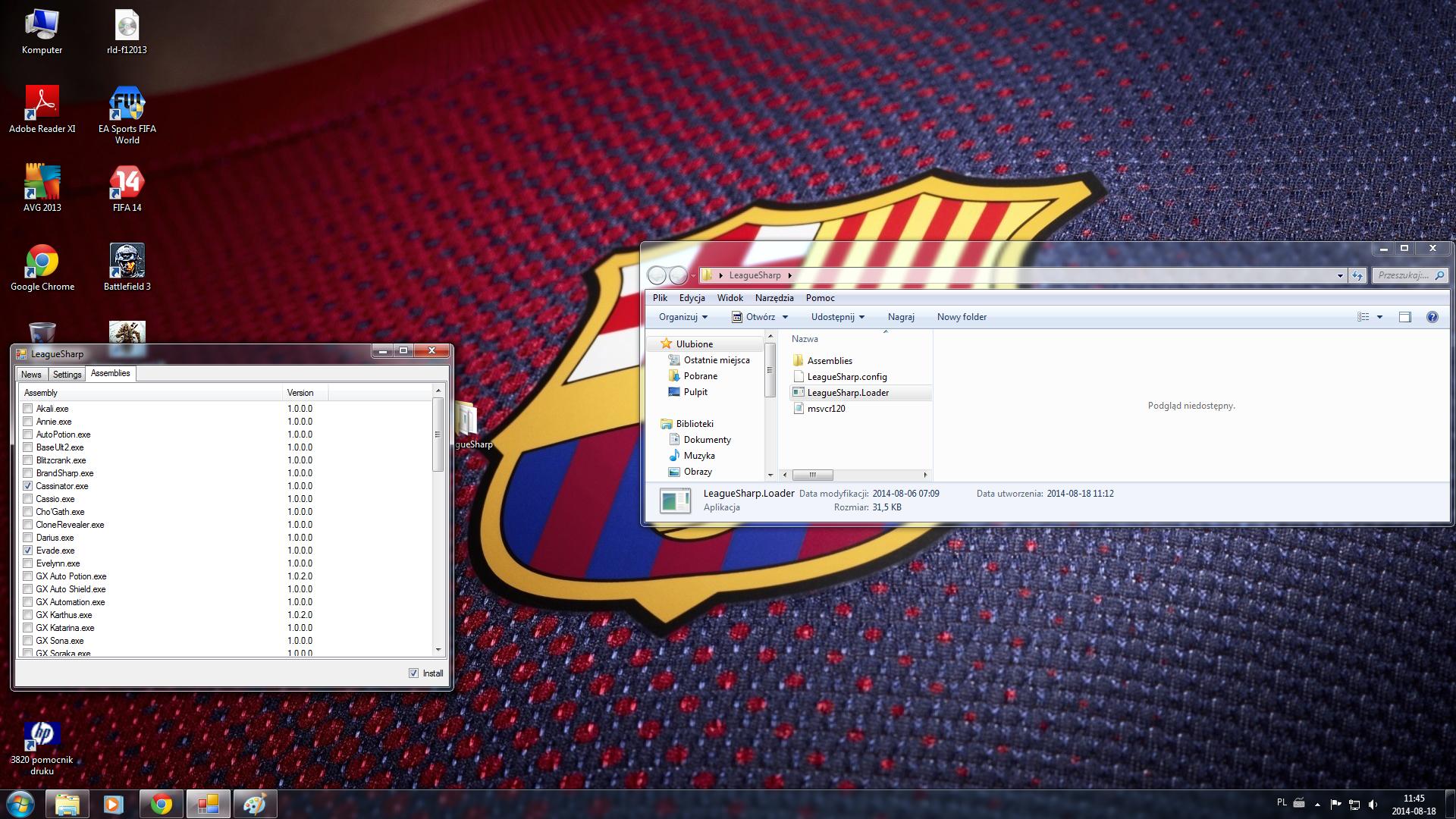
Task: Enable the BaseUlt2.exe assembly
Action: click(x=28, y=447)
